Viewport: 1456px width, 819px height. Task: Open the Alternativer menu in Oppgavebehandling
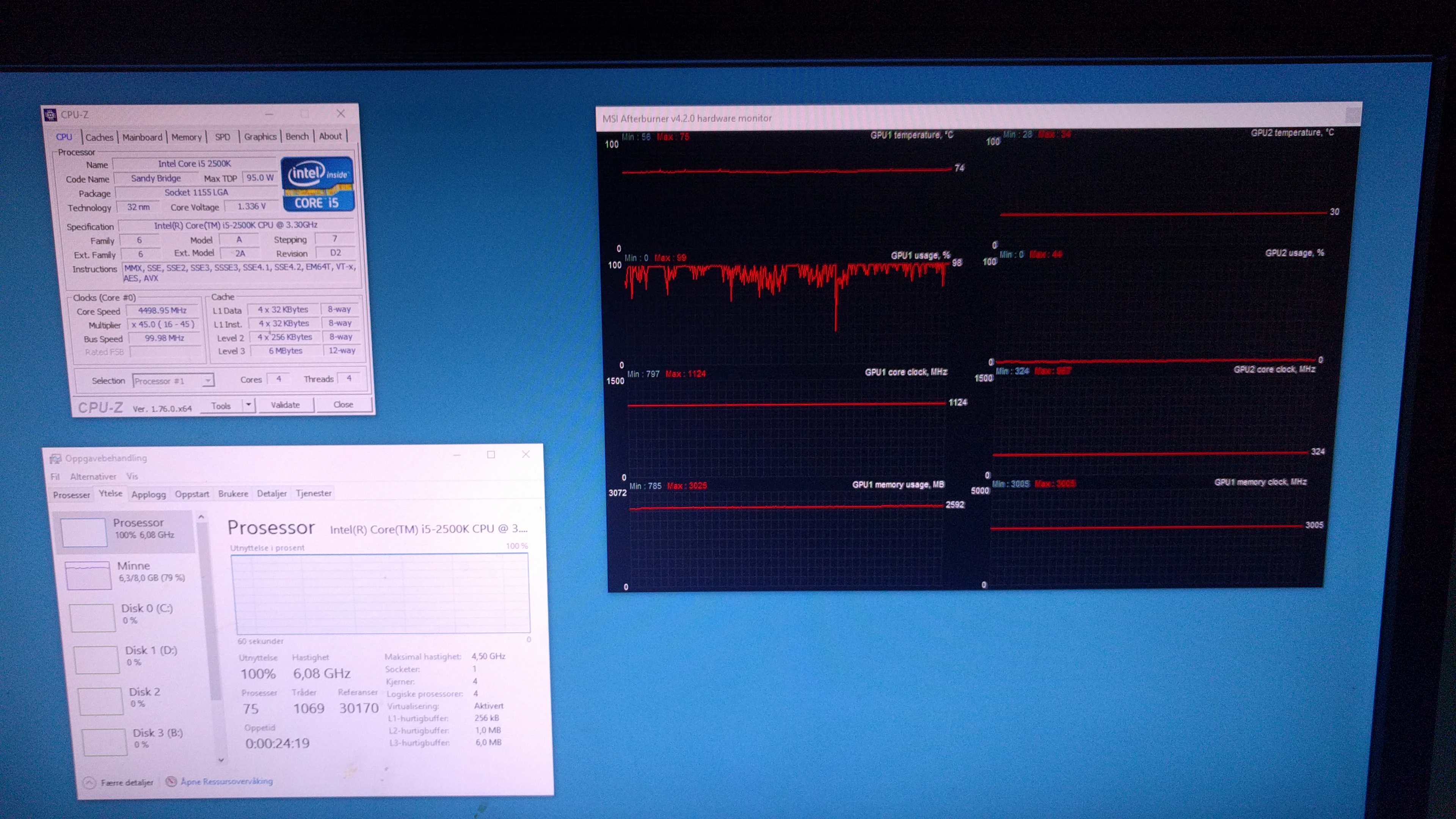(x=93, y=477)
